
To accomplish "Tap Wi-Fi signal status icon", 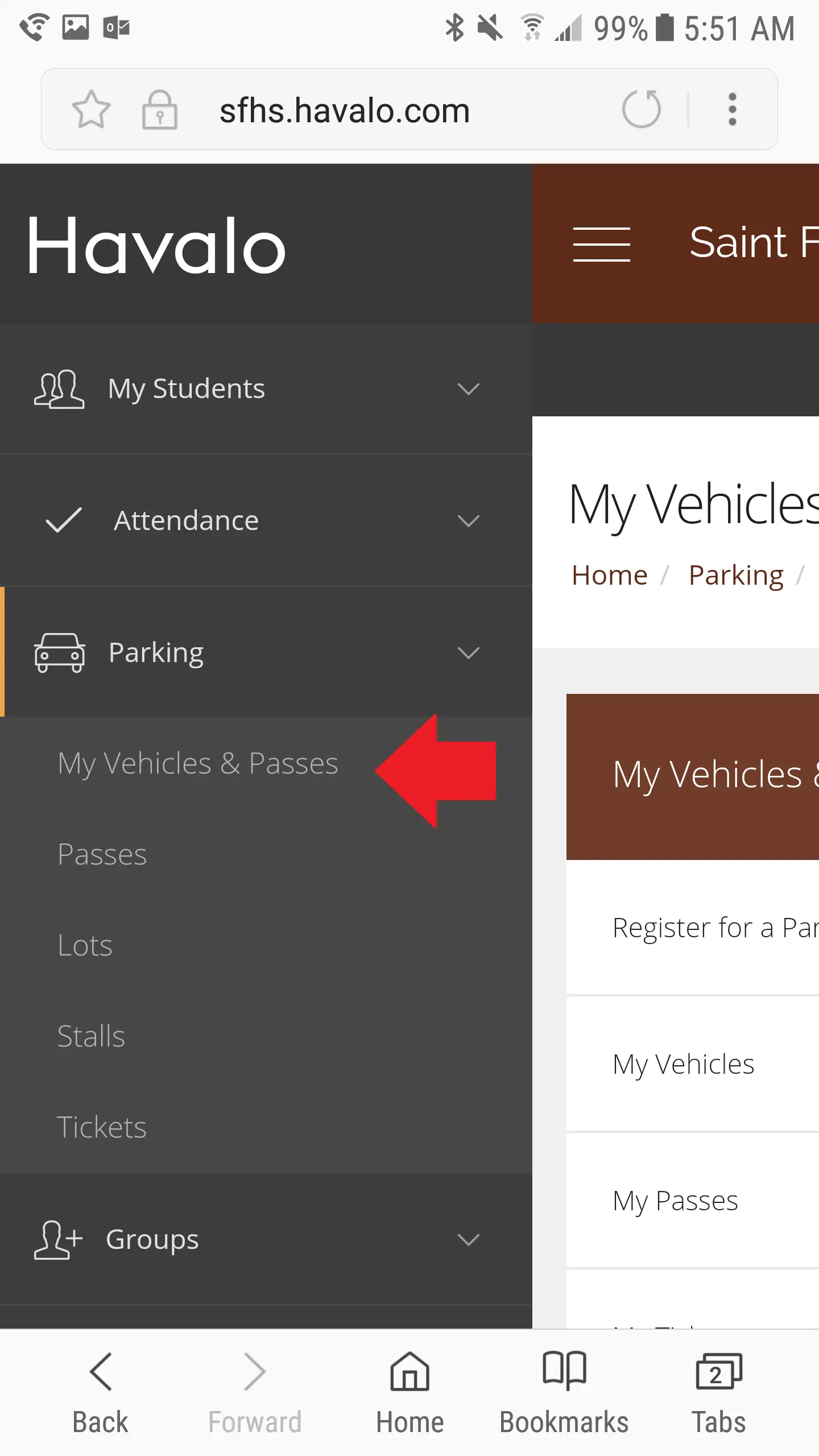I will click(532, 28).
